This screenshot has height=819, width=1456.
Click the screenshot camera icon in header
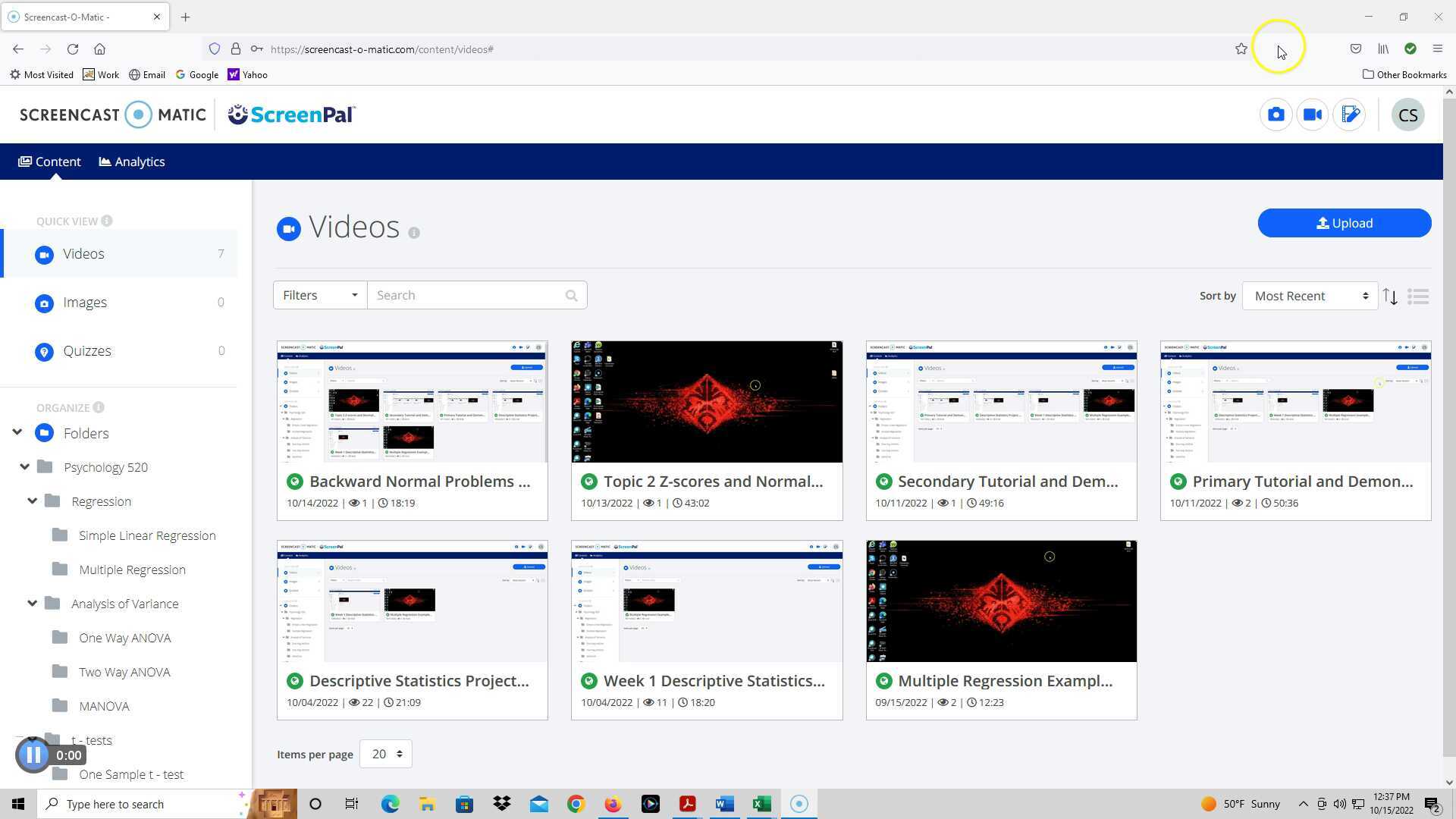tap(1276, 115)
